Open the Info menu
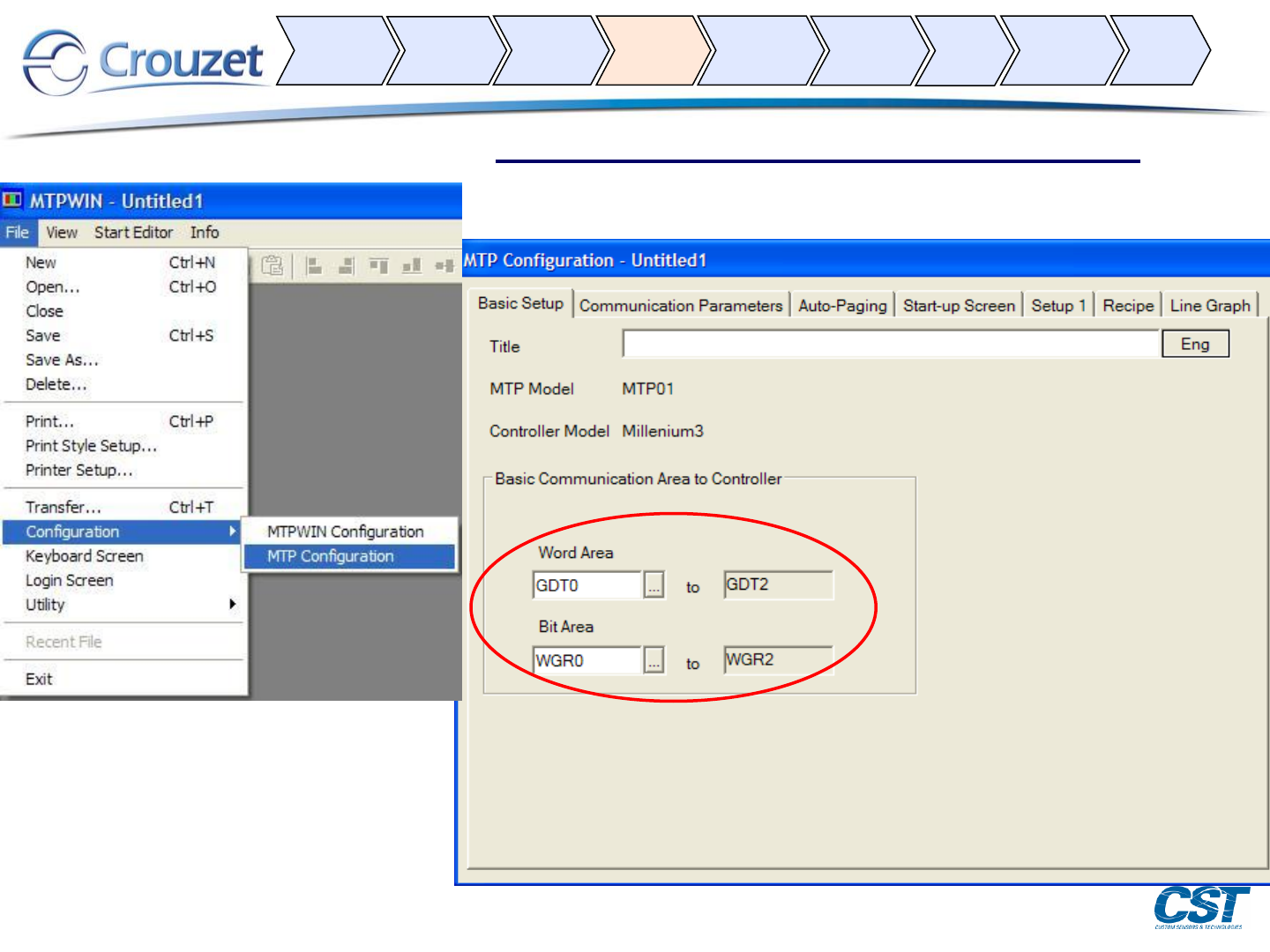 (205, 233)
